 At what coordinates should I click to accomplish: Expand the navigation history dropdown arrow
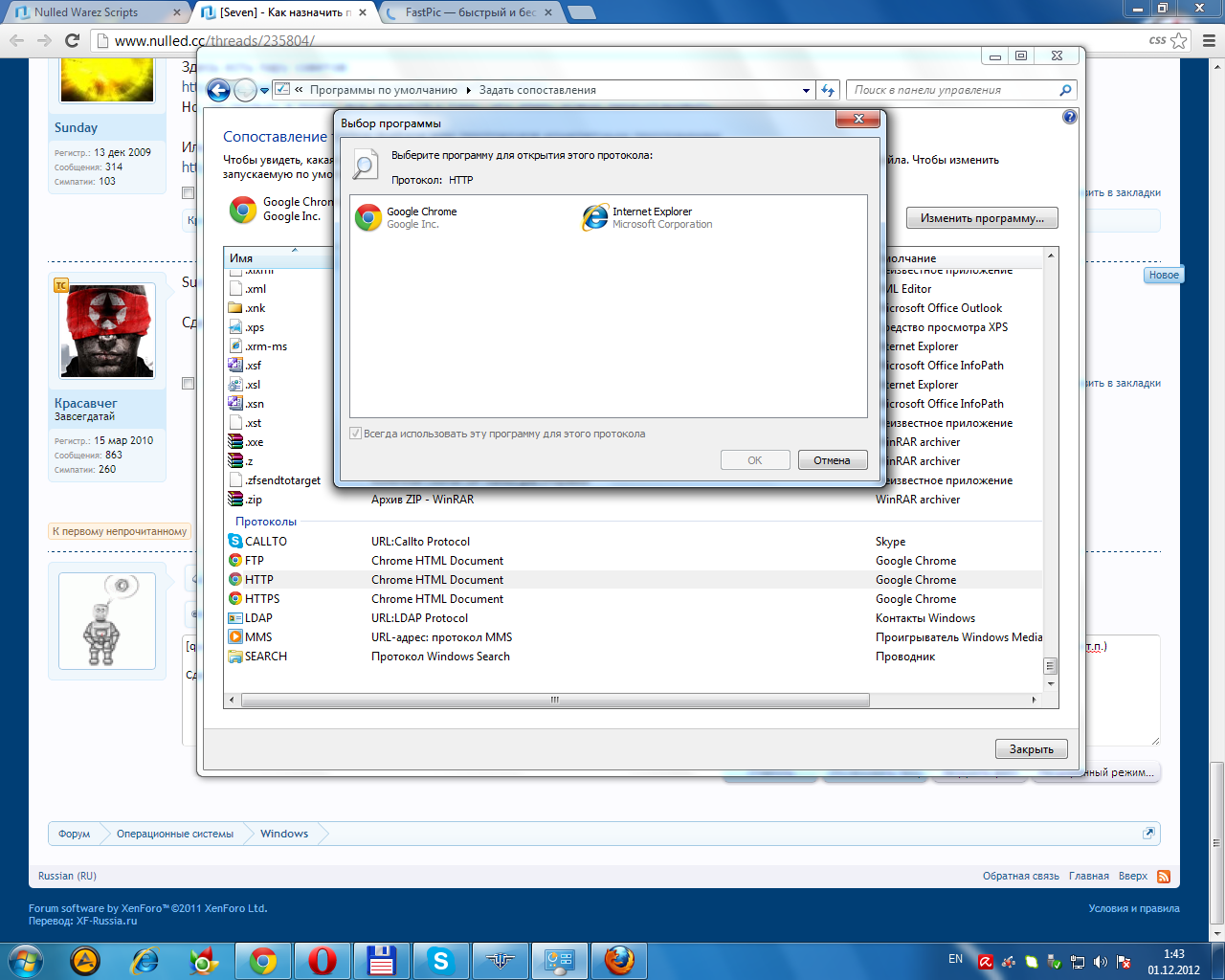click(265, 91)
